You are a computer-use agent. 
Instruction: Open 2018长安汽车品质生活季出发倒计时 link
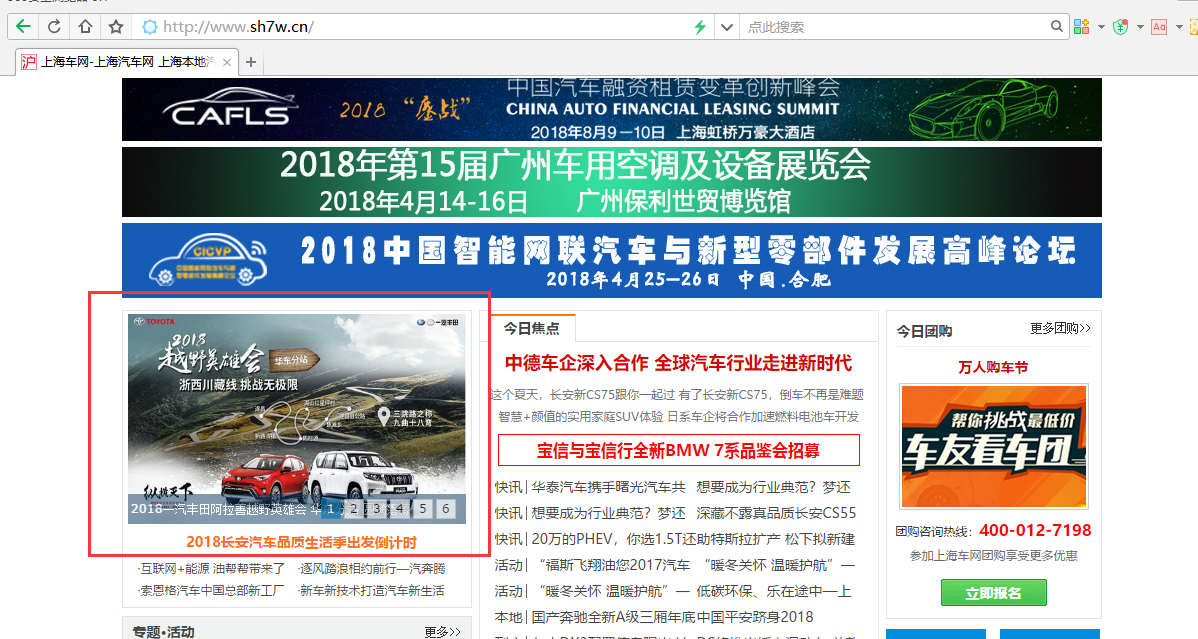301,543
